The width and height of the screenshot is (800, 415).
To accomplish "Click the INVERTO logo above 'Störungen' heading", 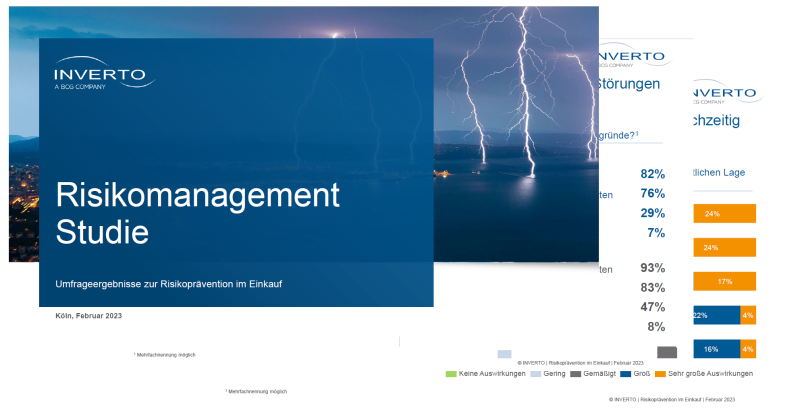I will pyautogui.click(x=634, y=56).
